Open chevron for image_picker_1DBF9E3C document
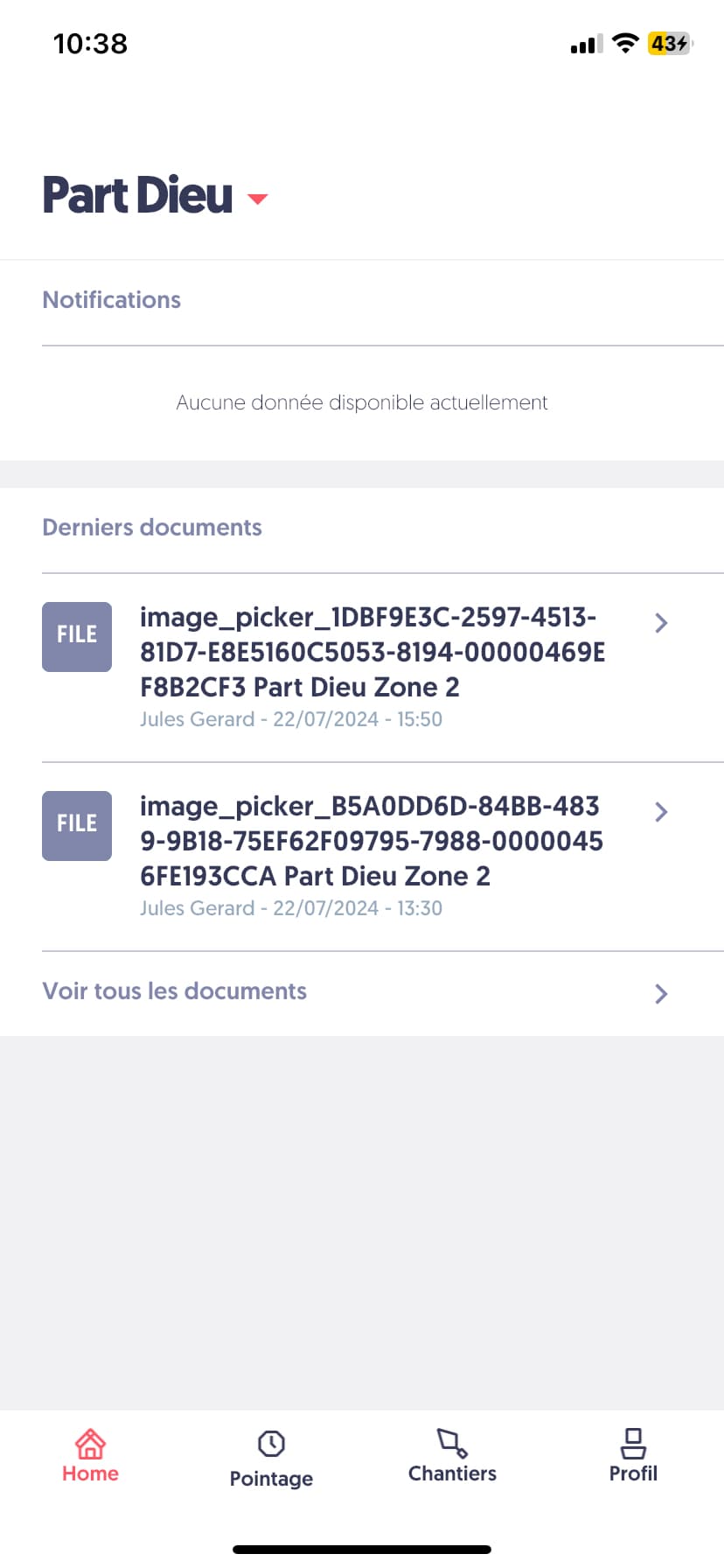The image size is (724, 1568). pos(661,622)
